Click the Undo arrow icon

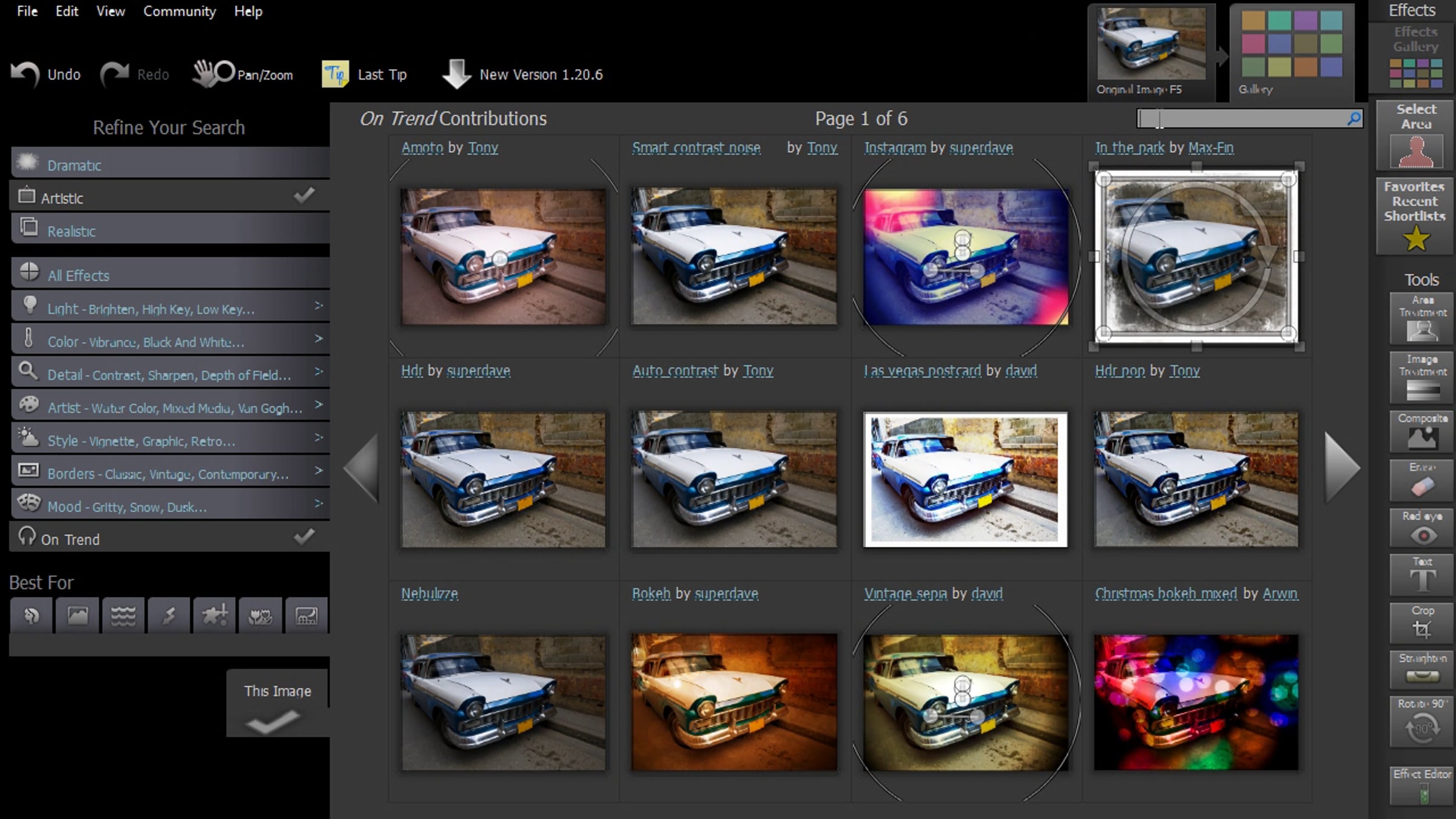tap(25, 75)
